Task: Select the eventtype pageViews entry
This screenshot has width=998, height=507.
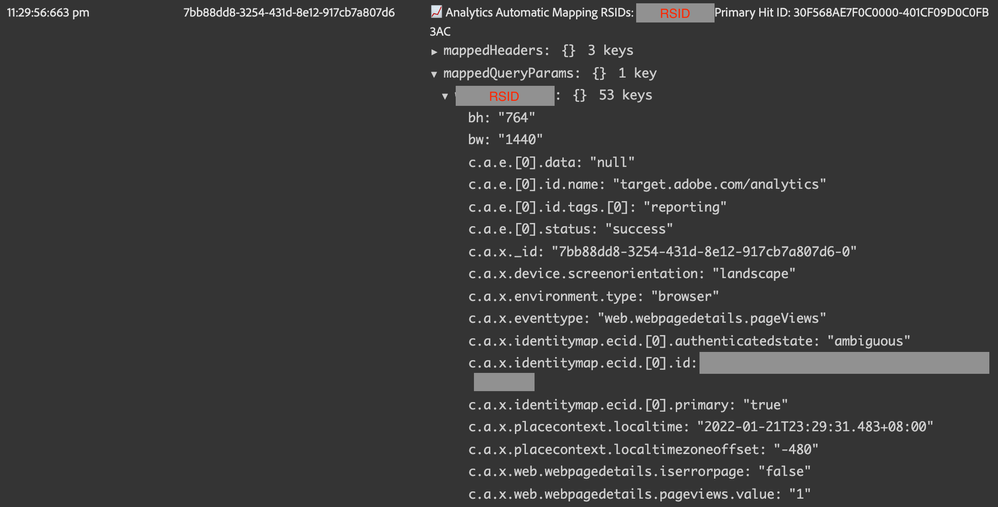Action: 647,318
